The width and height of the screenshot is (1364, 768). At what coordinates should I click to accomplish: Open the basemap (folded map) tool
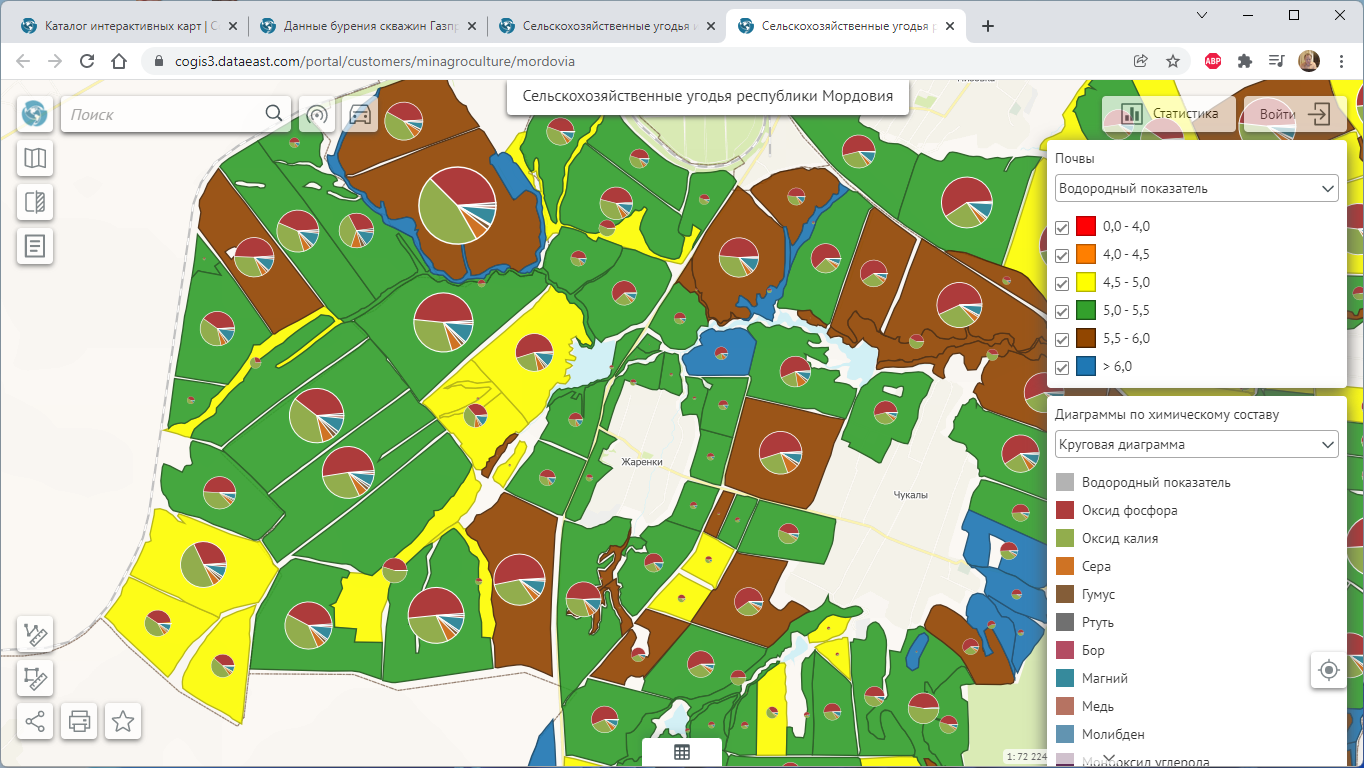tap(35, 158)
